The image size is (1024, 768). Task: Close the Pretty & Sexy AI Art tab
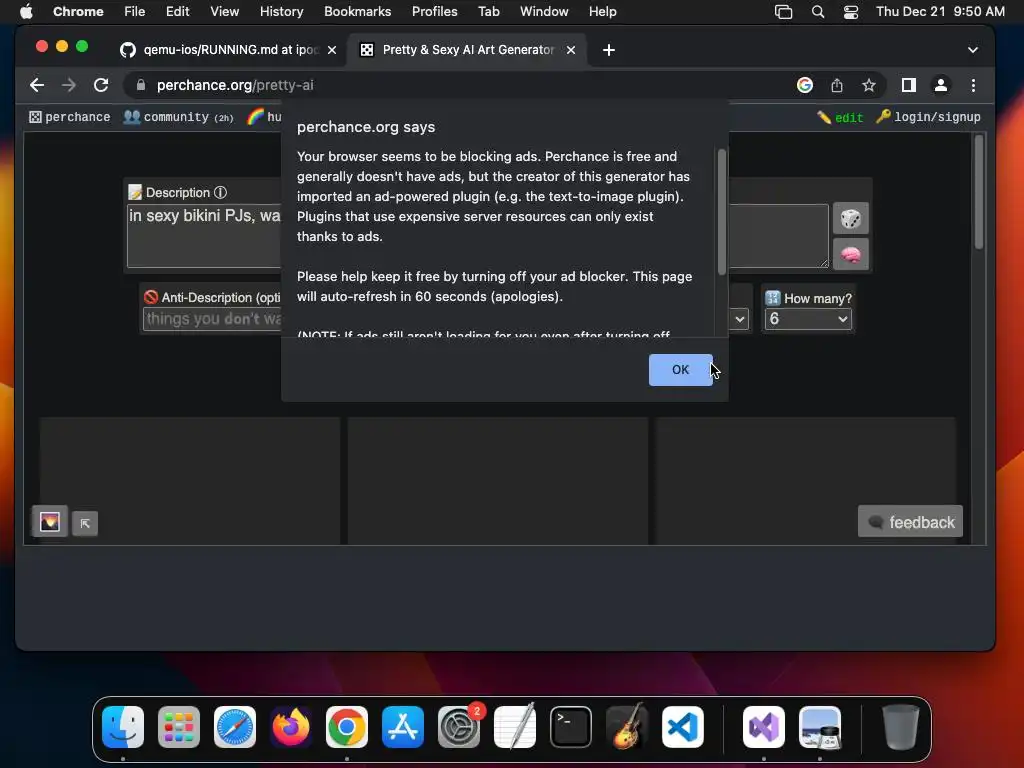click(571, 50)
